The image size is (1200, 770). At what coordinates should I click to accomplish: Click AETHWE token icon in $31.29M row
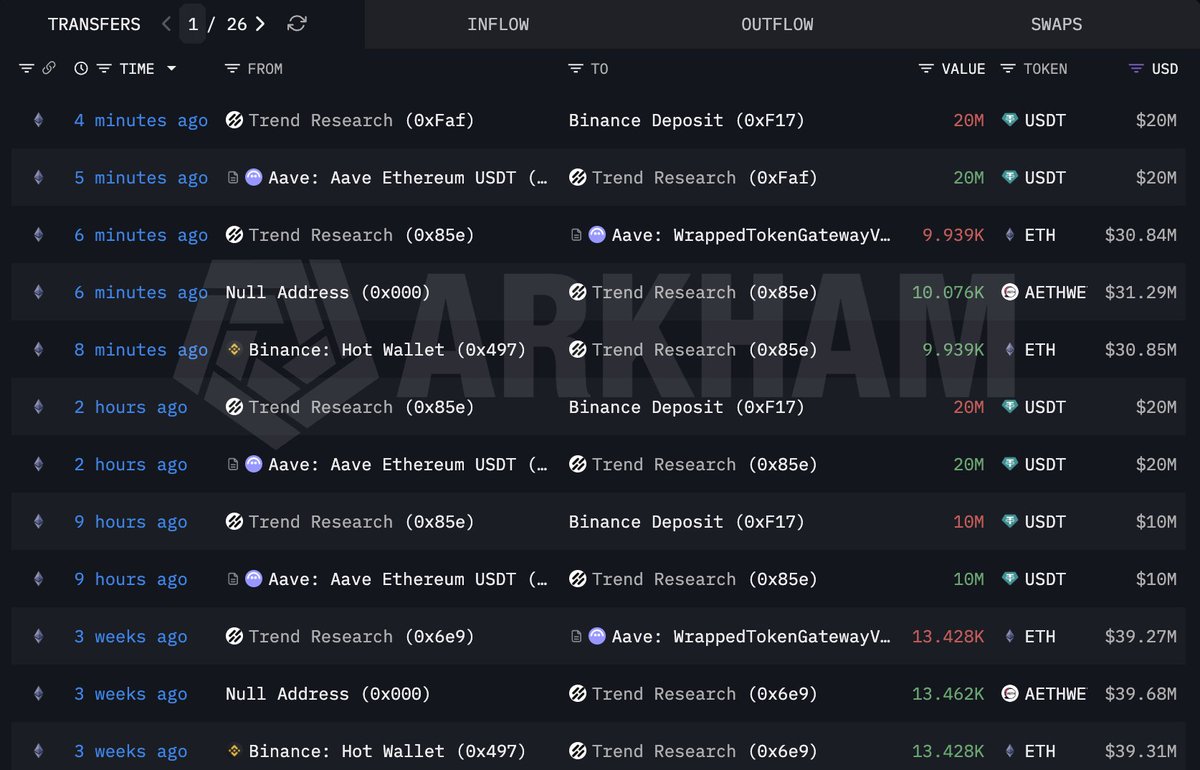point(1010,292)
